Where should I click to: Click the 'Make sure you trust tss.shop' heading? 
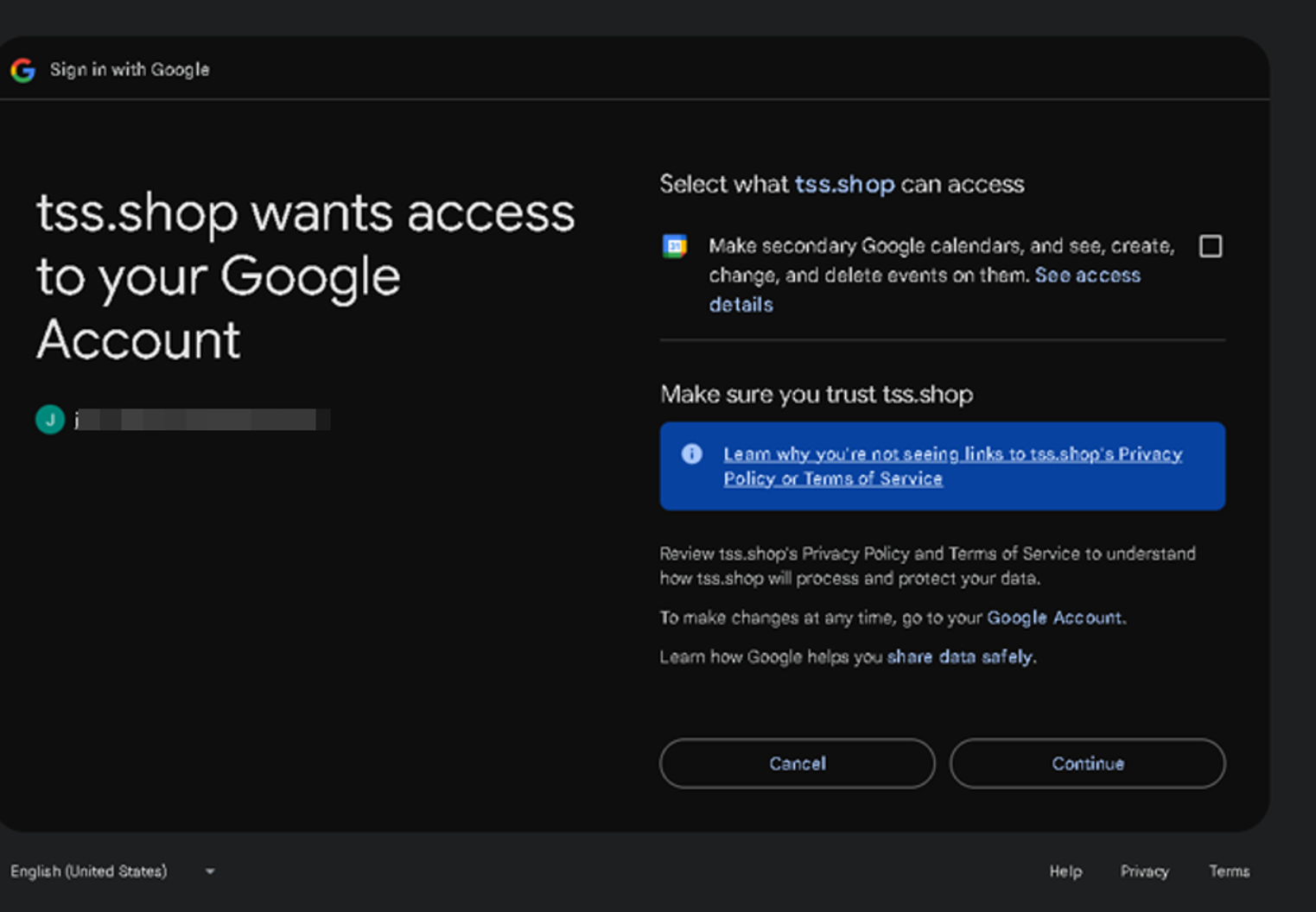(816, 395)
